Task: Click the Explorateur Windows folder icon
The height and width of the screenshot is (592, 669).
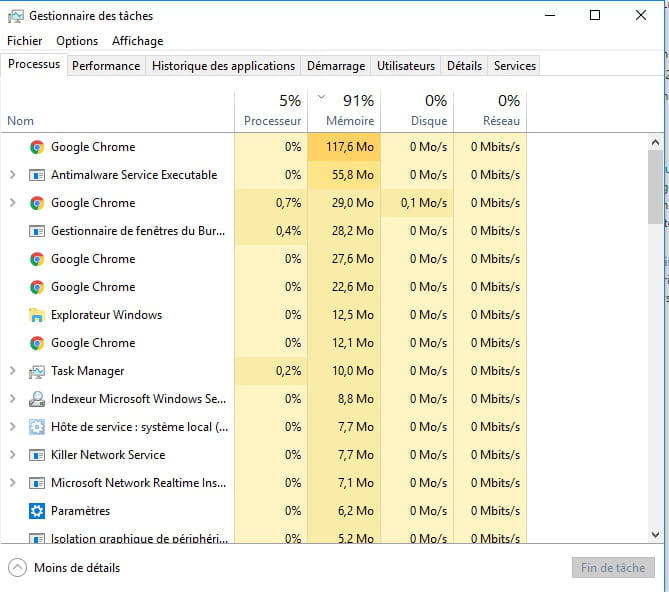Action: [x=37, y=315]
